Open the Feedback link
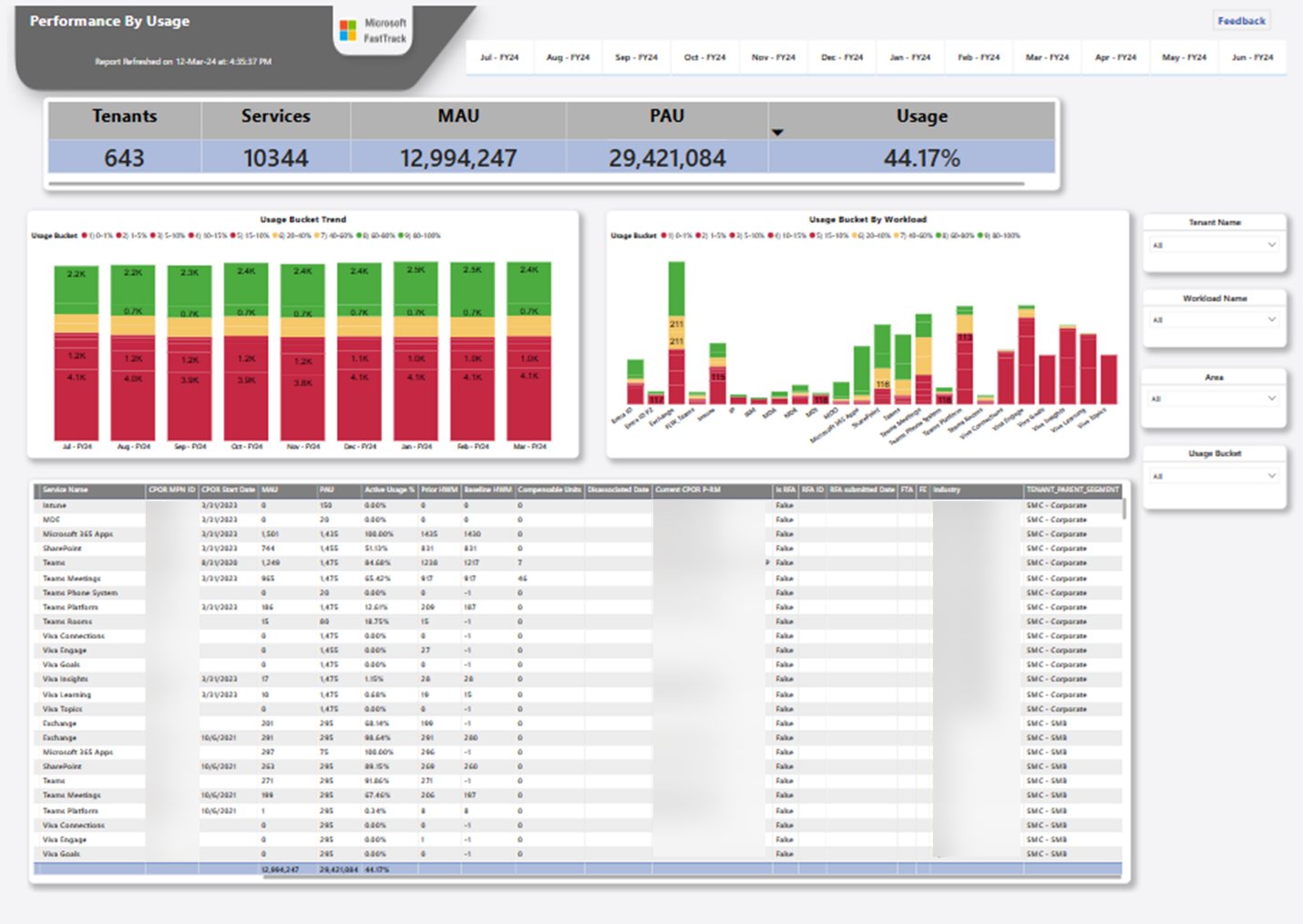 [x=1241, y=21]
